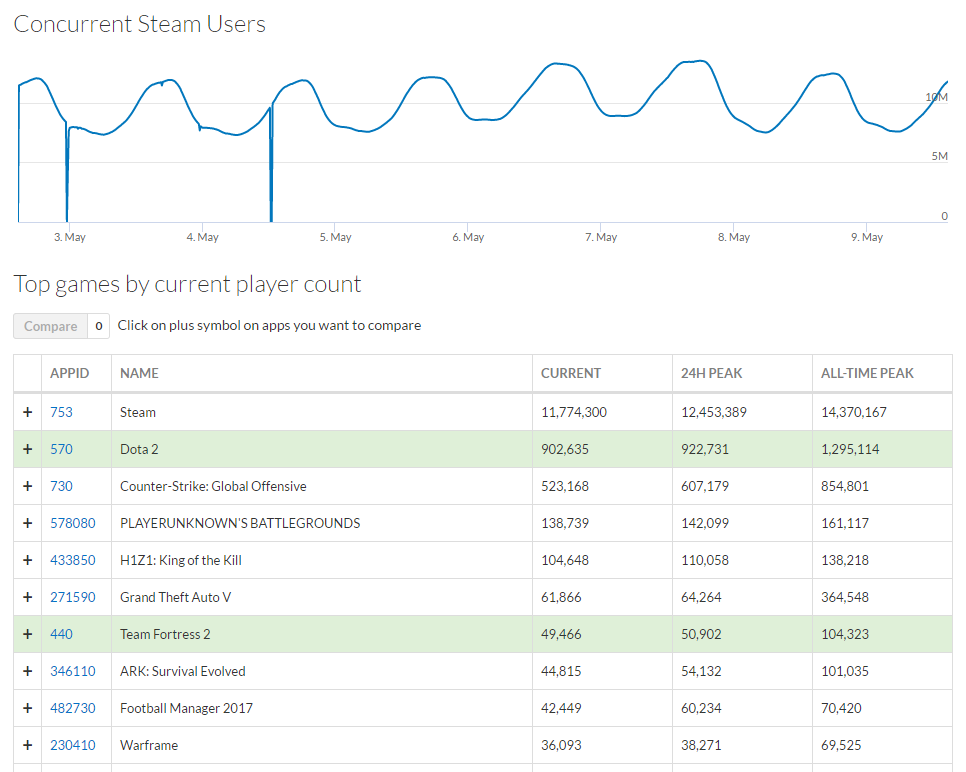The width and height of the screenshot is (966, 772).
Task: Open appid 271590 for Grand Theft Auto V
Action: (72, 597)
